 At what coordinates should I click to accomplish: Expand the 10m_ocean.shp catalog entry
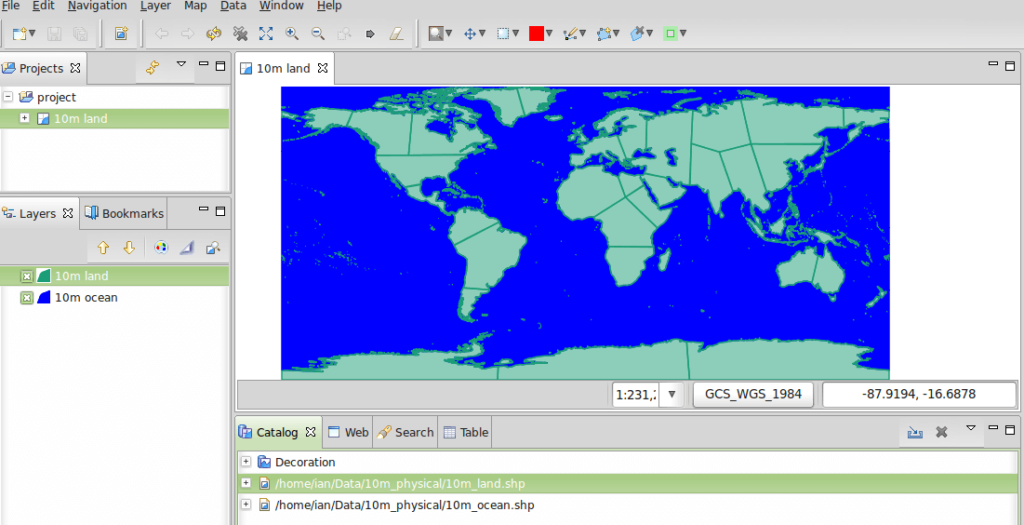(x=246, y=505)
